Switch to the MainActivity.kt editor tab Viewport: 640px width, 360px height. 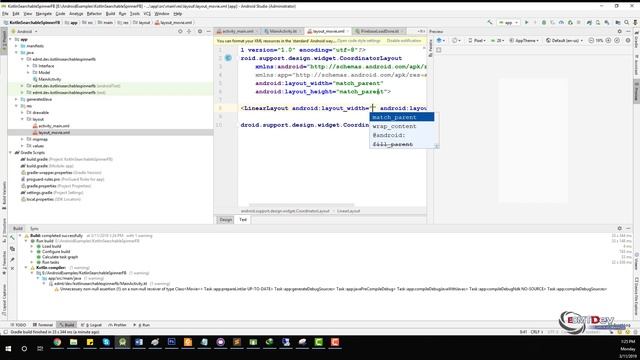tap(283, 31)
